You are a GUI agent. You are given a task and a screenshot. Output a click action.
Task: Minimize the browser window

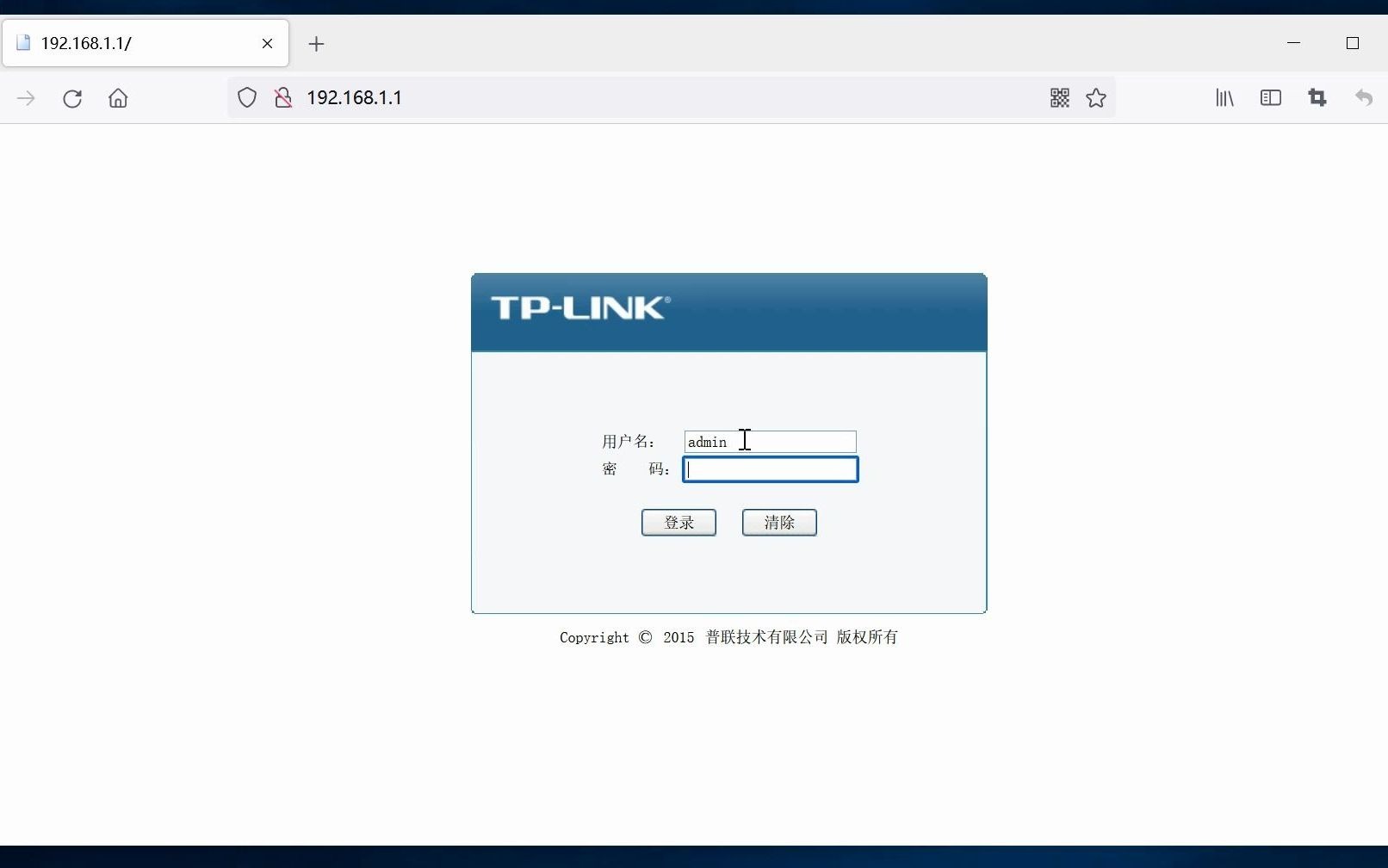click(x=1293, y=43)
